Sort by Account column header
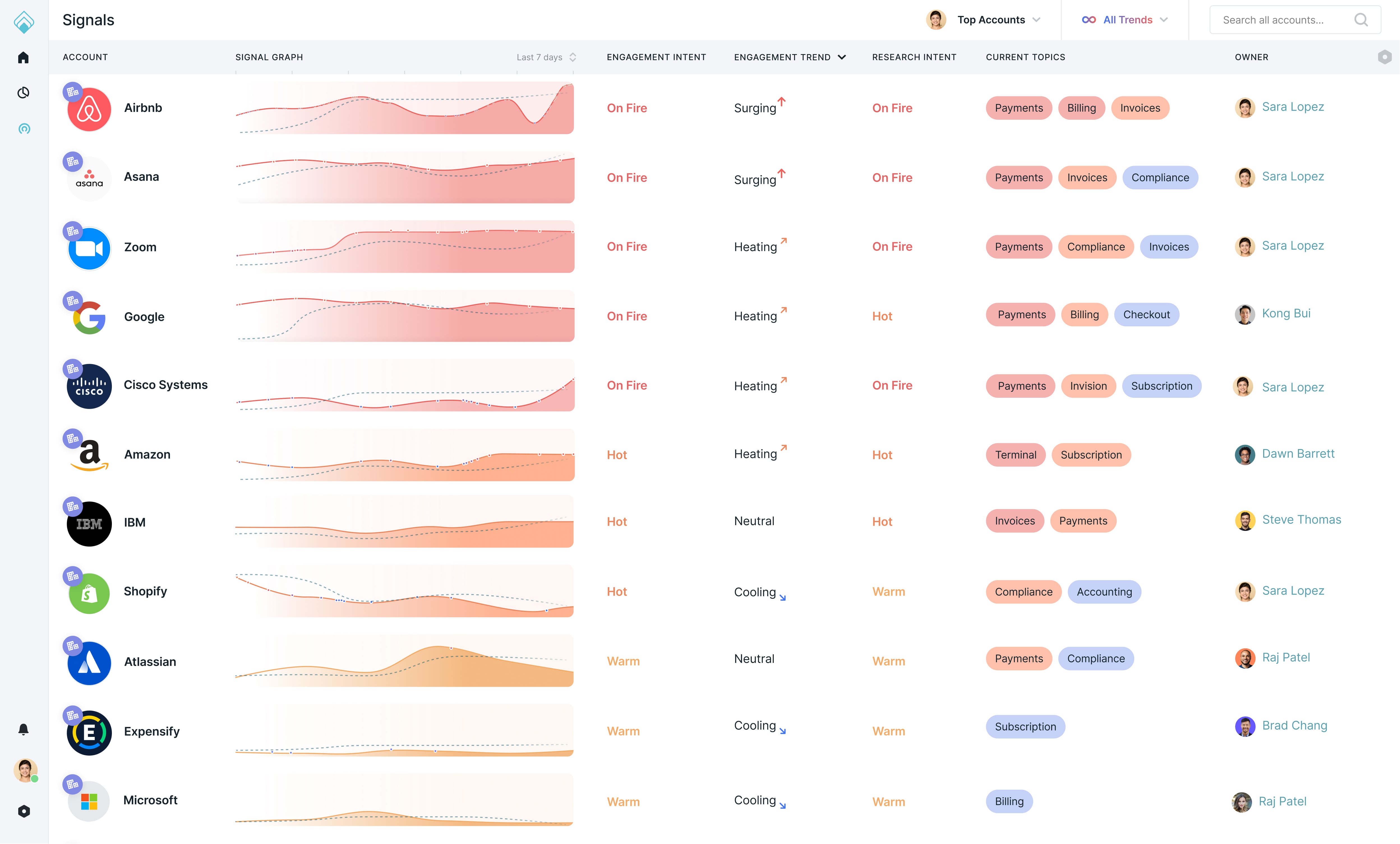The height and width of the screenshot is (844, 1400). pos(85,57)
